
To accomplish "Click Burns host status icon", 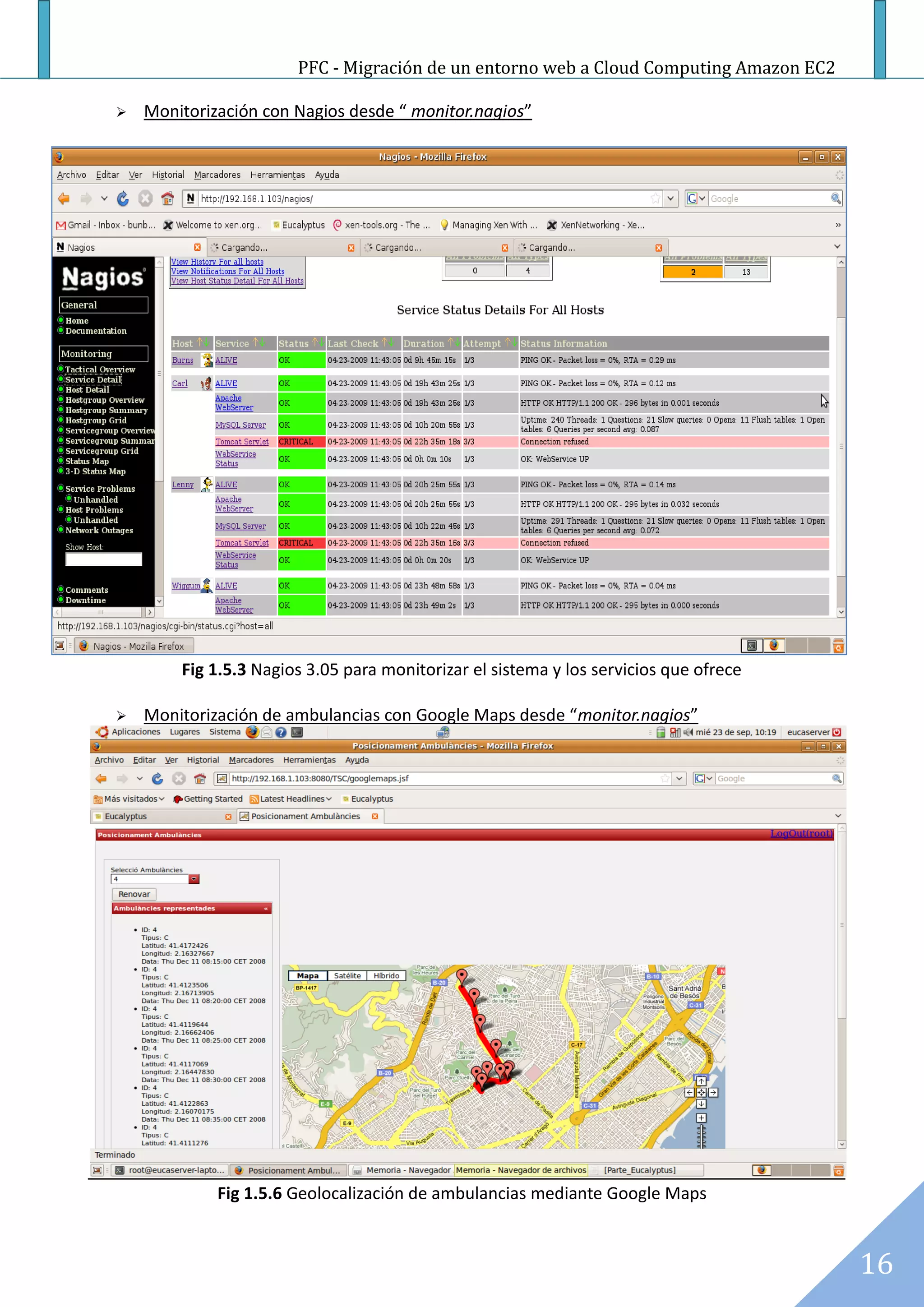I will coord(207,360).
